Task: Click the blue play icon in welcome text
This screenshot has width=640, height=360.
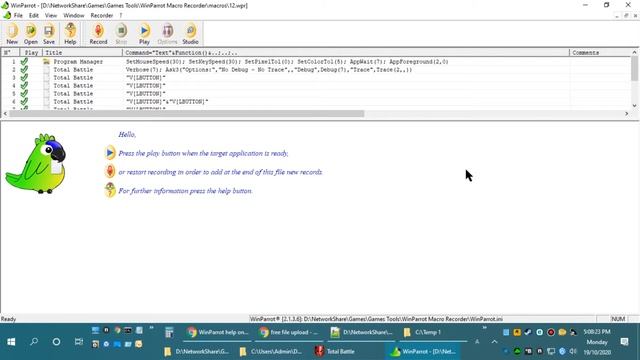Action: (110, 153)
